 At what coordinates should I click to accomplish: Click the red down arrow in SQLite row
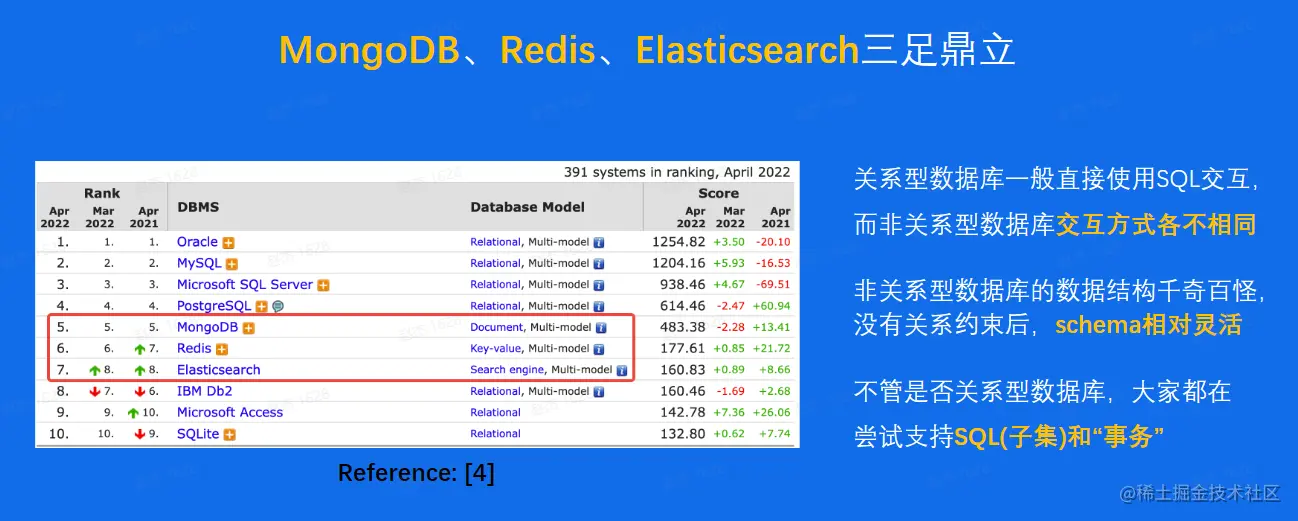[139, 434]
